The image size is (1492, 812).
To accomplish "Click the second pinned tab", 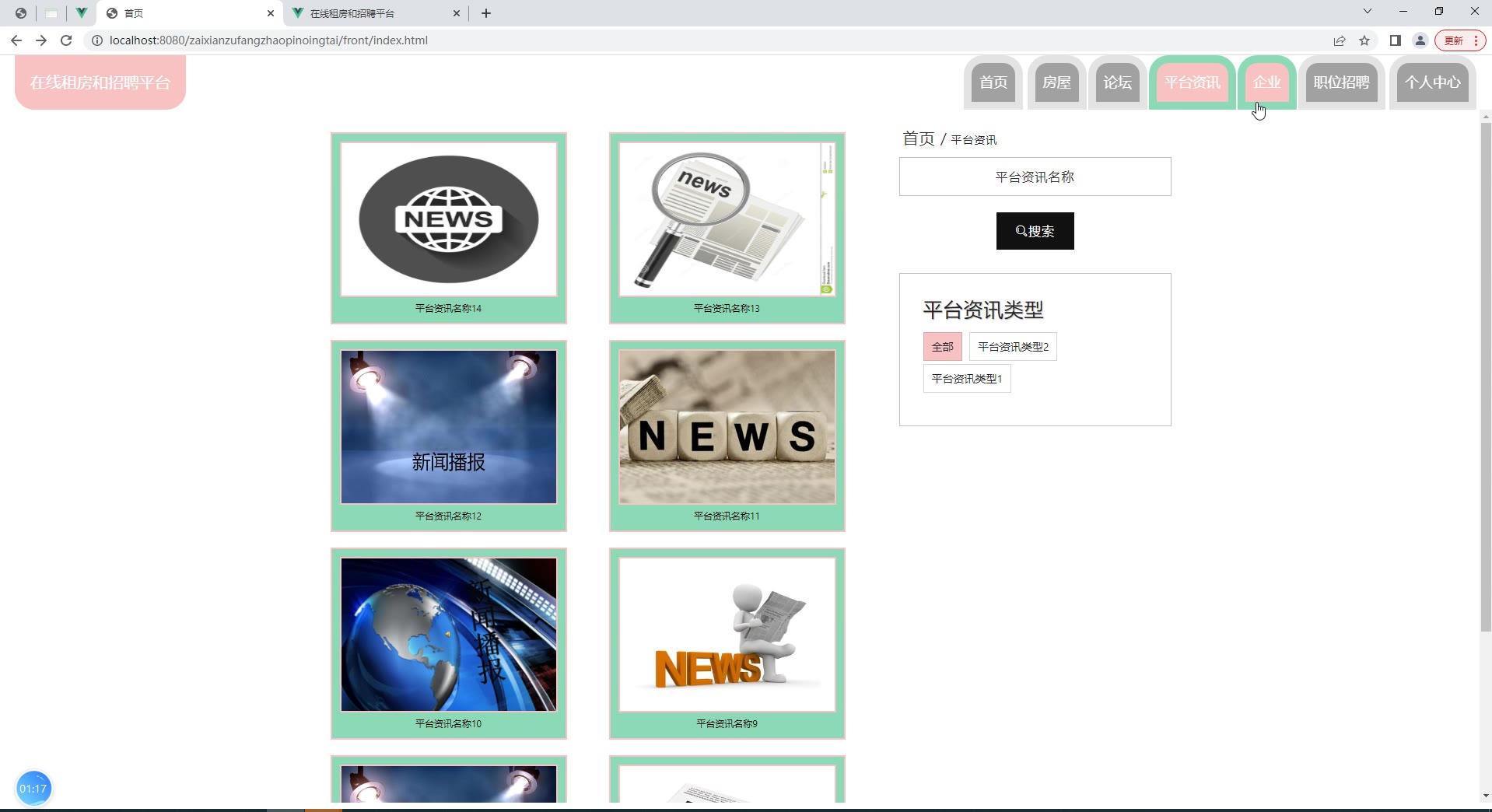I will [51, 13].
